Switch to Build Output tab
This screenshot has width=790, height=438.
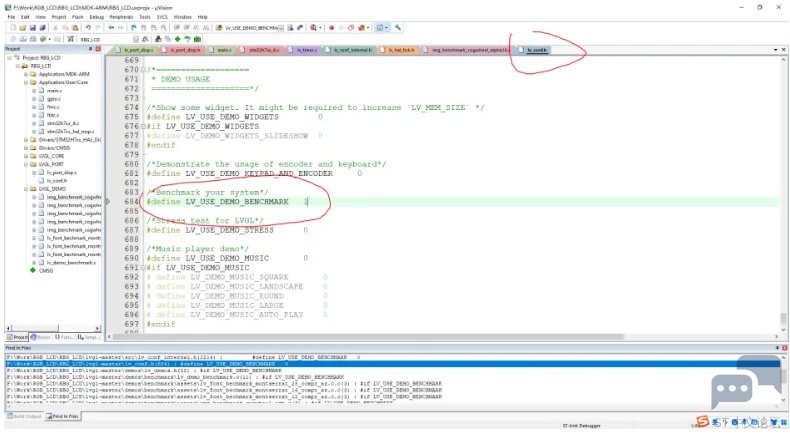point(24,416)
